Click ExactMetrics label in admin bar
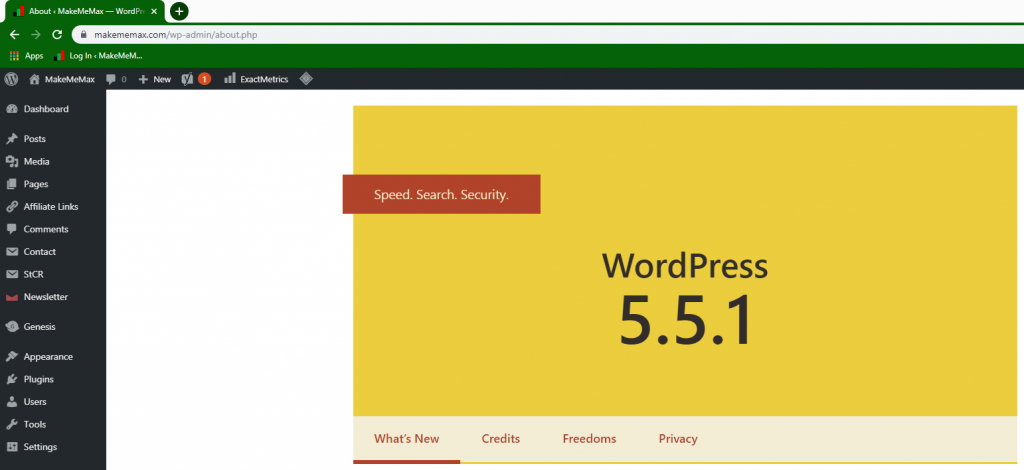1024x470 pixels. pyautogui.click(x=264, y=79)
